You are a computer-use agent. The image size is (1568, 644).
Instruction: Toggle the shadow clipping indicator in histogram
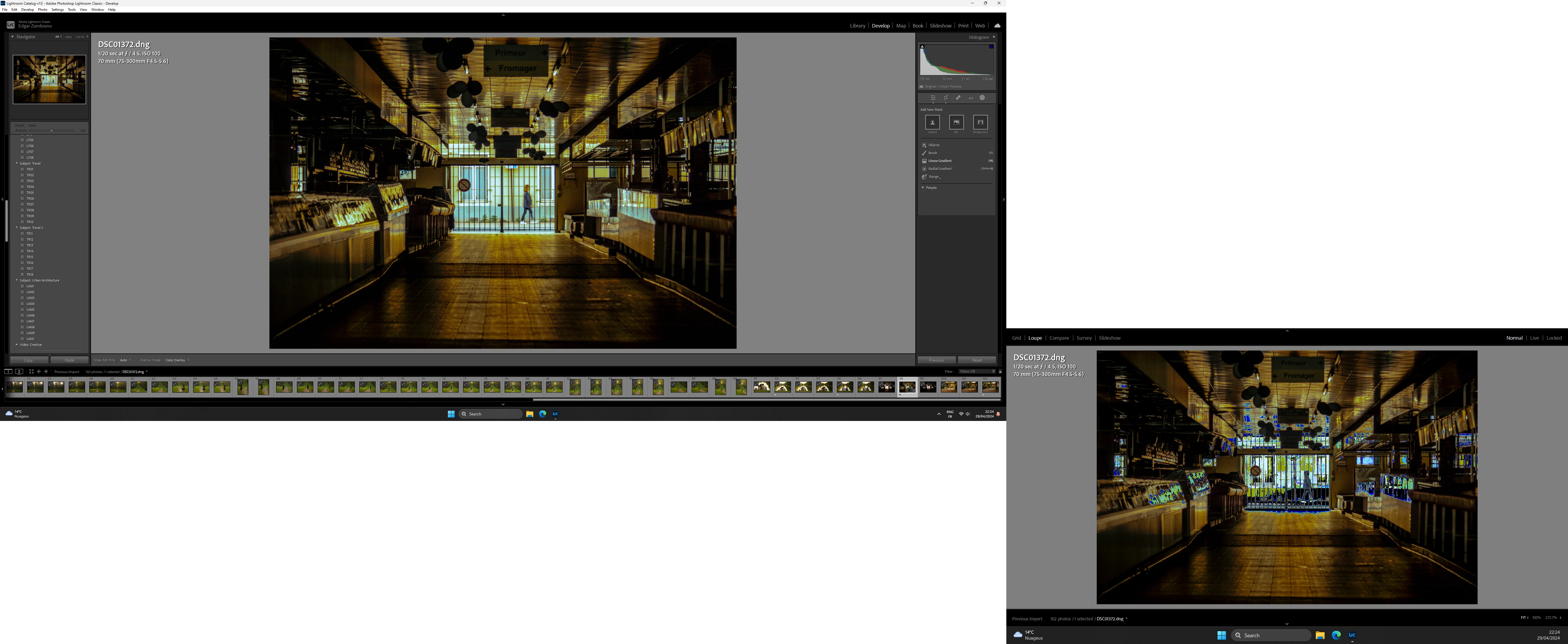pyautogui.click(x=922, y=46)
